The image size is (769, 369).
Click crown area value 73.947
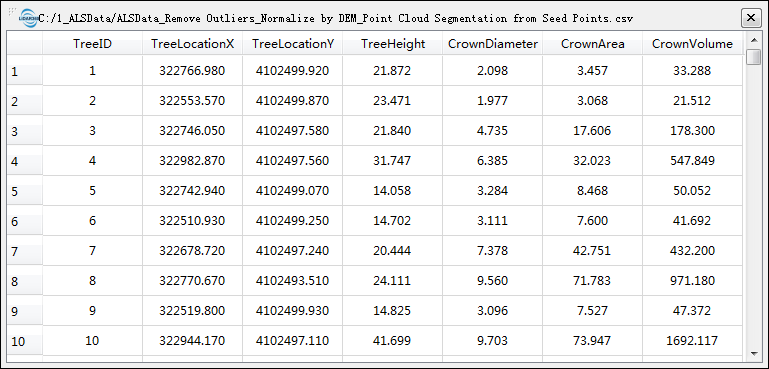(x=592, y=341)
